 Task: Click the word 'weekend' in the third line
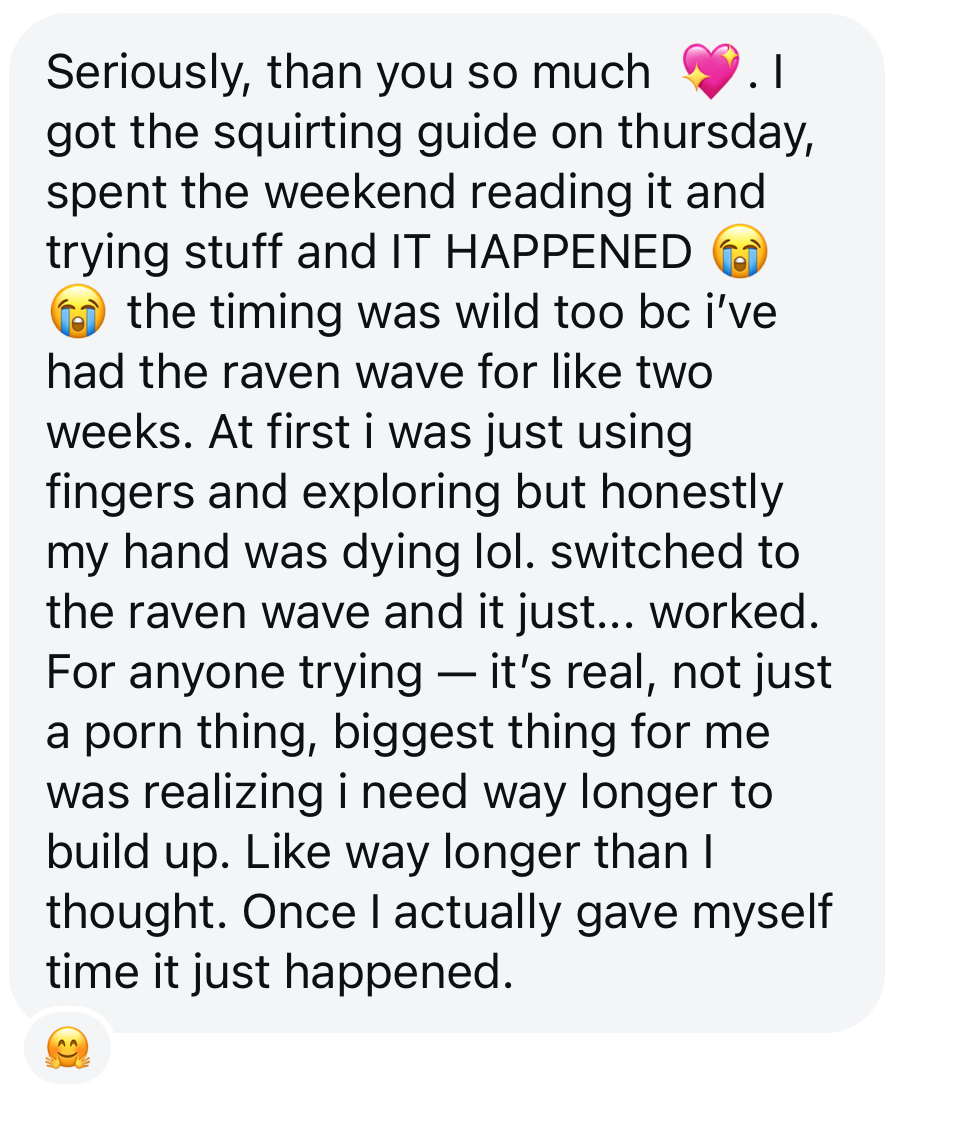[361, 193]
